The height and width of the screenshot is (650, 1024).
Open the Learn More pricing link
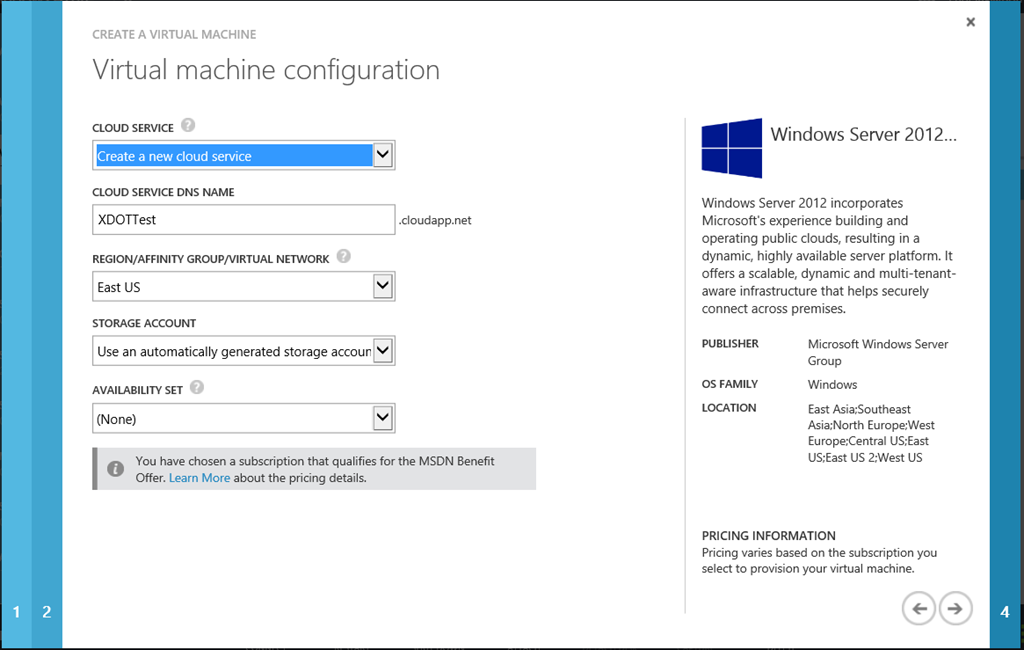[199, 478]
